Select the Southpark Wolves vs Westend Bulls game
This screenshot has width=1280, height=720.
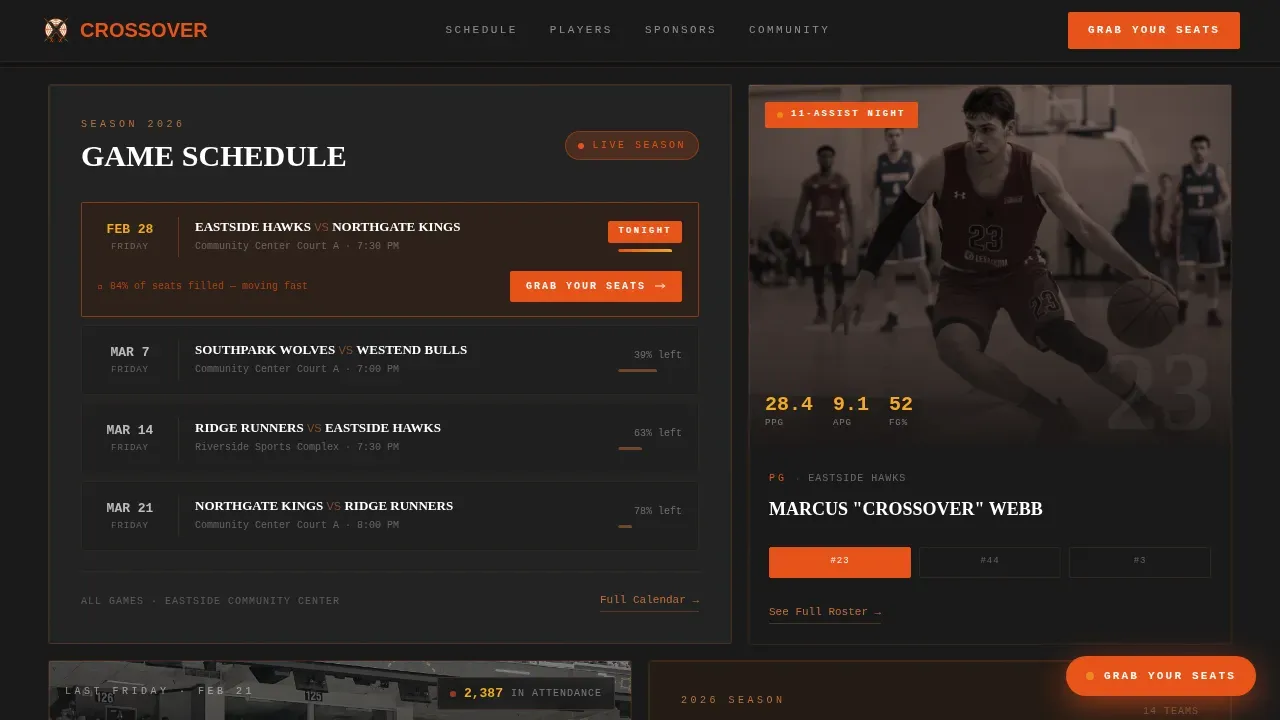390,359
